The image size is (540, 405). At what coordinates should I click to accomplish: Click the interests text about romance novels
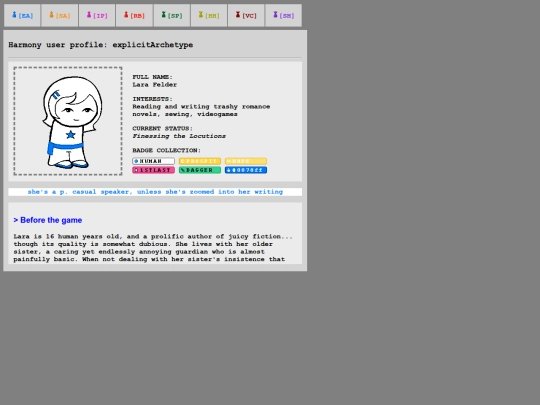[201, 111]
